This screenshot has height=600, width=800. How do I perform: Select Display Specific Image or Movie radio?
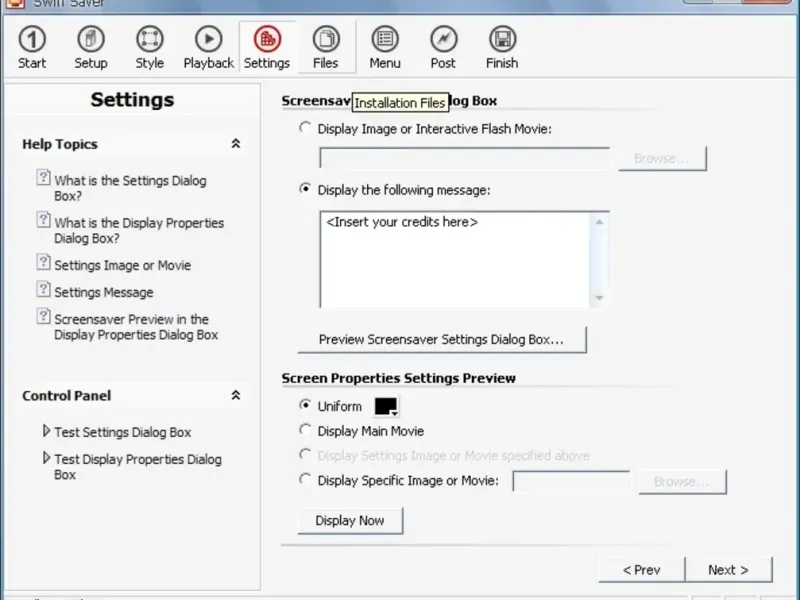[305, 479]
